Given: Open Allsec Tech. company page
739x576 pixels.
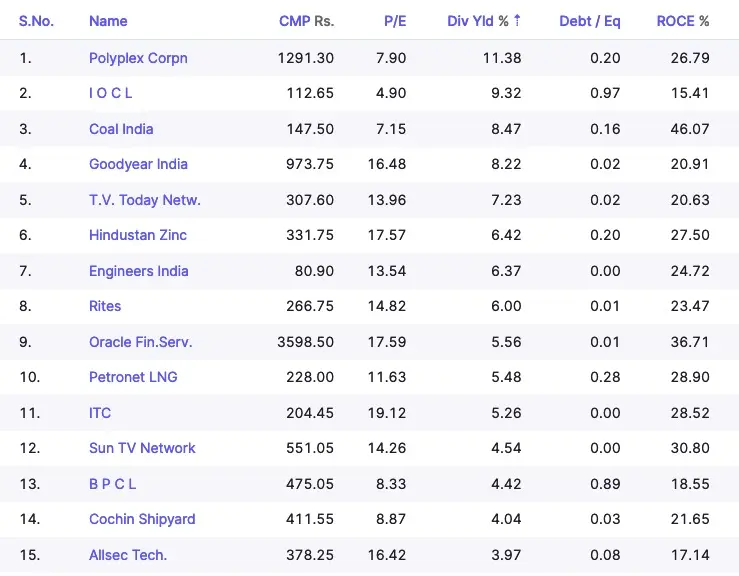Looking at the screenshot, I should click(128, 555).
